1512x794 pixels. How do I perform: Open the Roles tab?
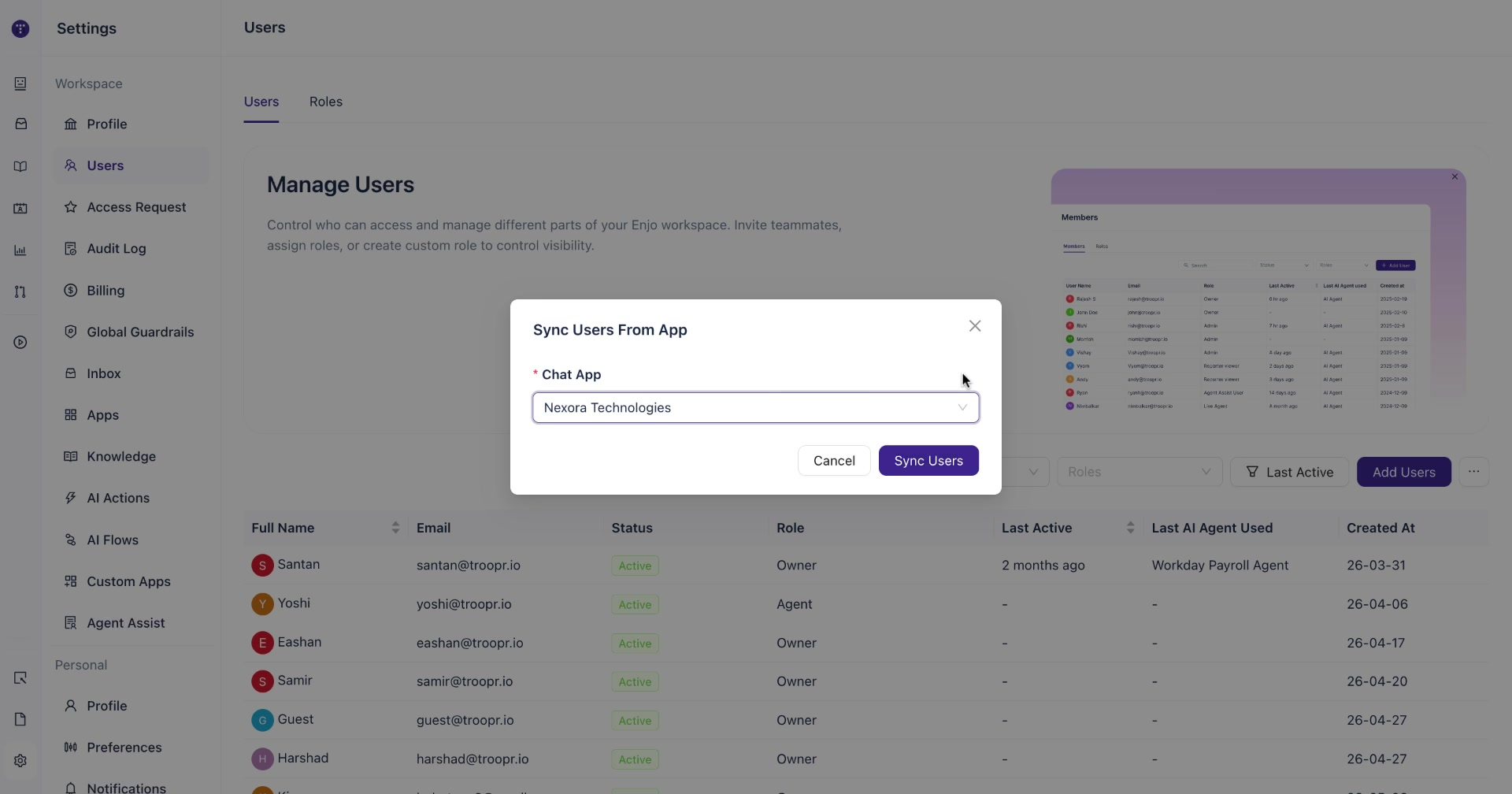(x=326, y=102)
